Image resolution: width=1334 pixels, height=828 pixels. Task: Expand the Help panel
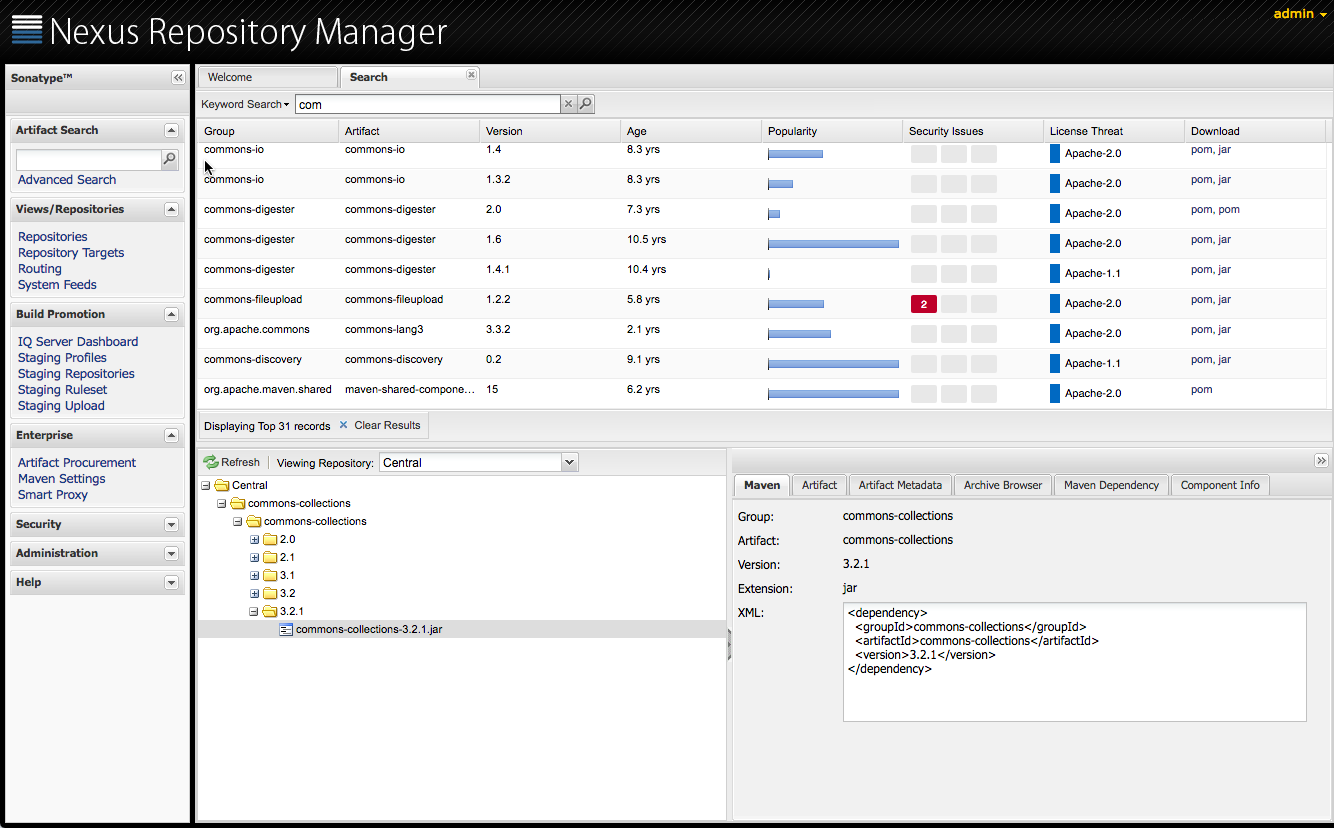[171, 582]
